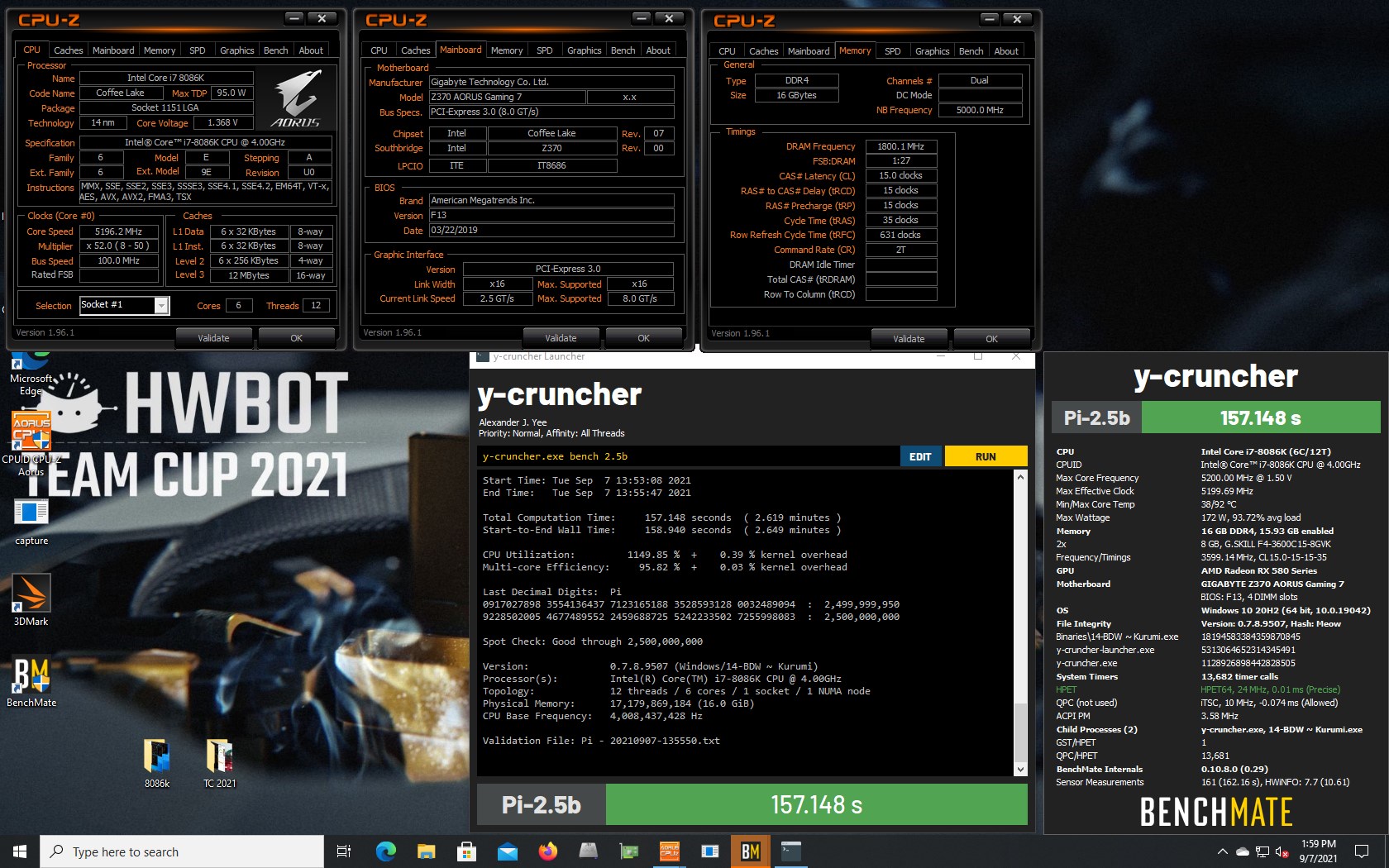
Task: Switch to scanner-like taskbar app icon
Action: click(588, 851)
